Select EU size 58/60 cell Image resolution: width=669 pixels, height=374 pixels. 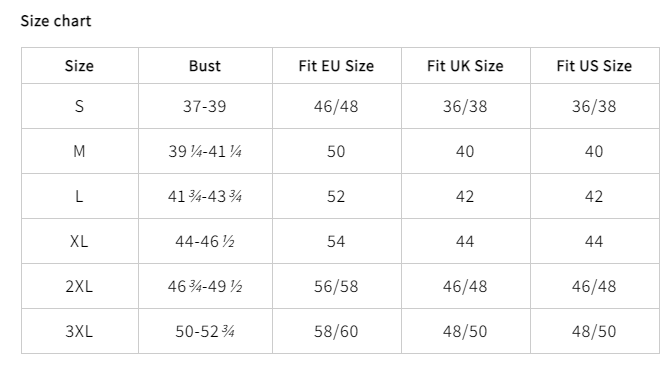tap(337, 331)
